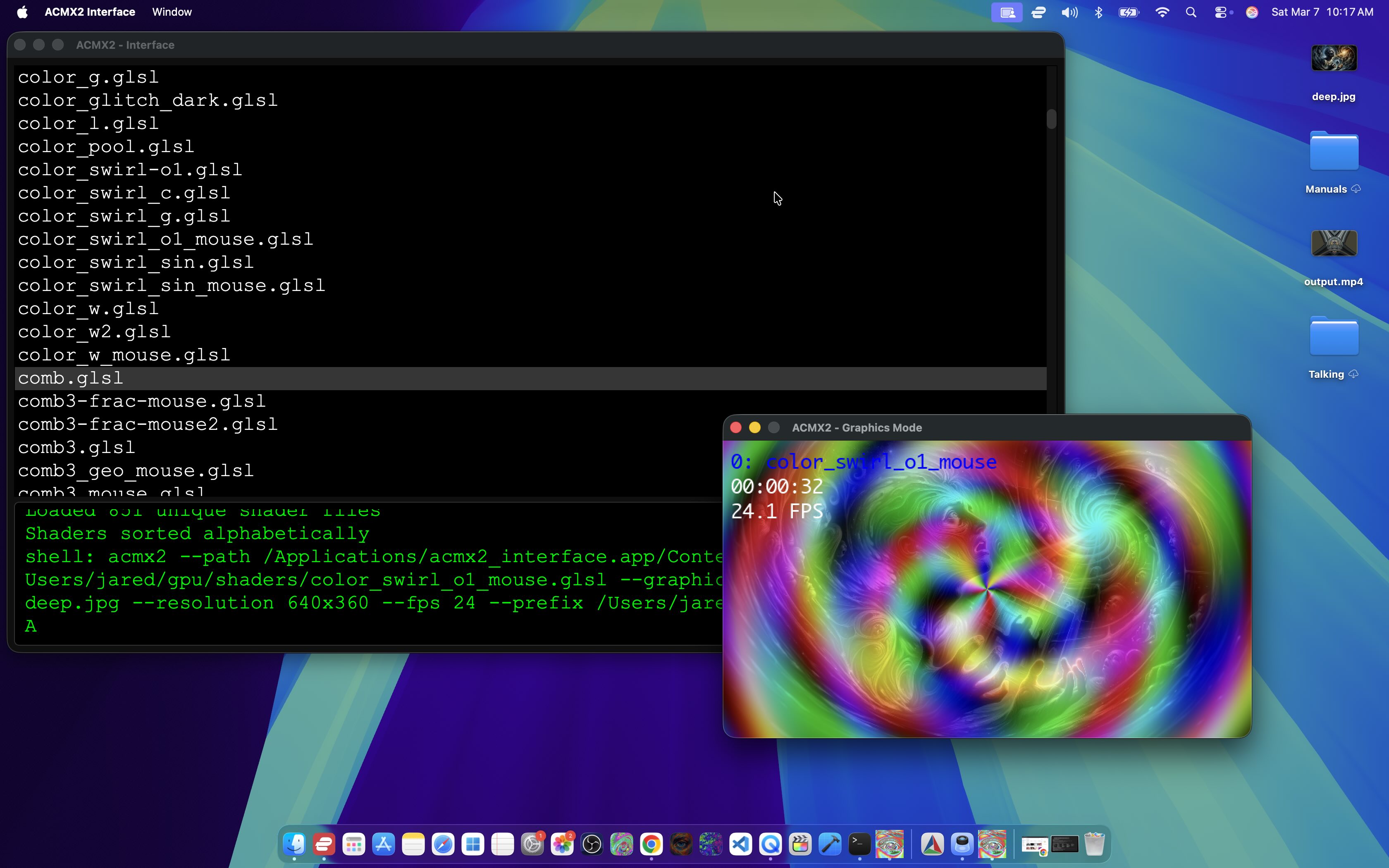The image size is (1389, 868).
Task: Select the color_pool.glsl shader
Action: (x=530, y=146)
